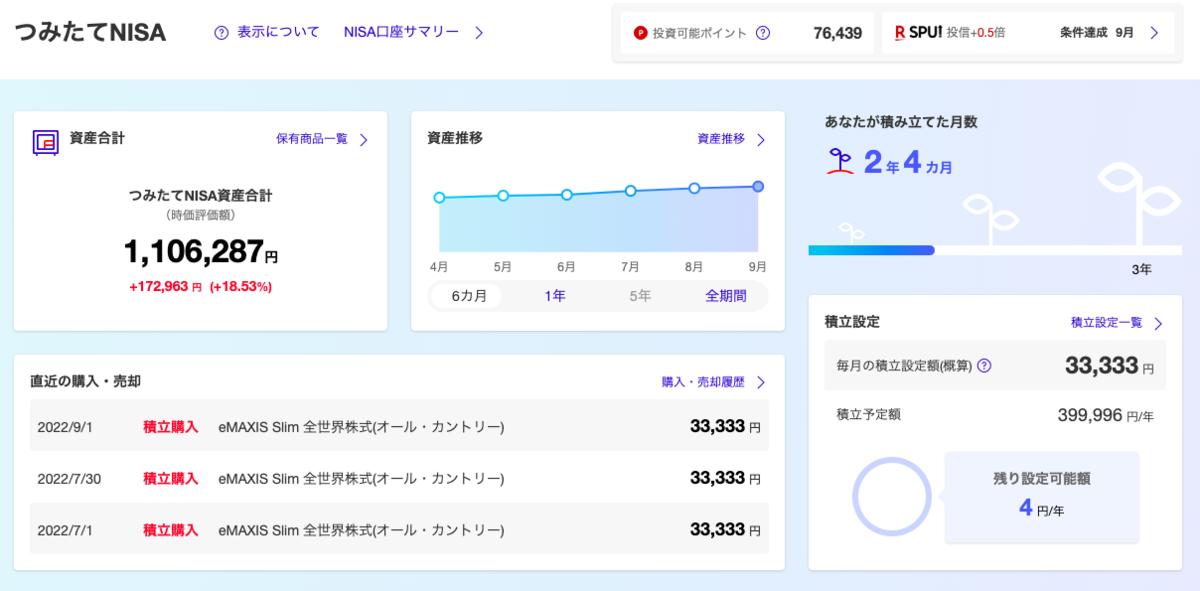Select the 6カ月 period tab
The image size is (1200, 591).
click(469, 296)
